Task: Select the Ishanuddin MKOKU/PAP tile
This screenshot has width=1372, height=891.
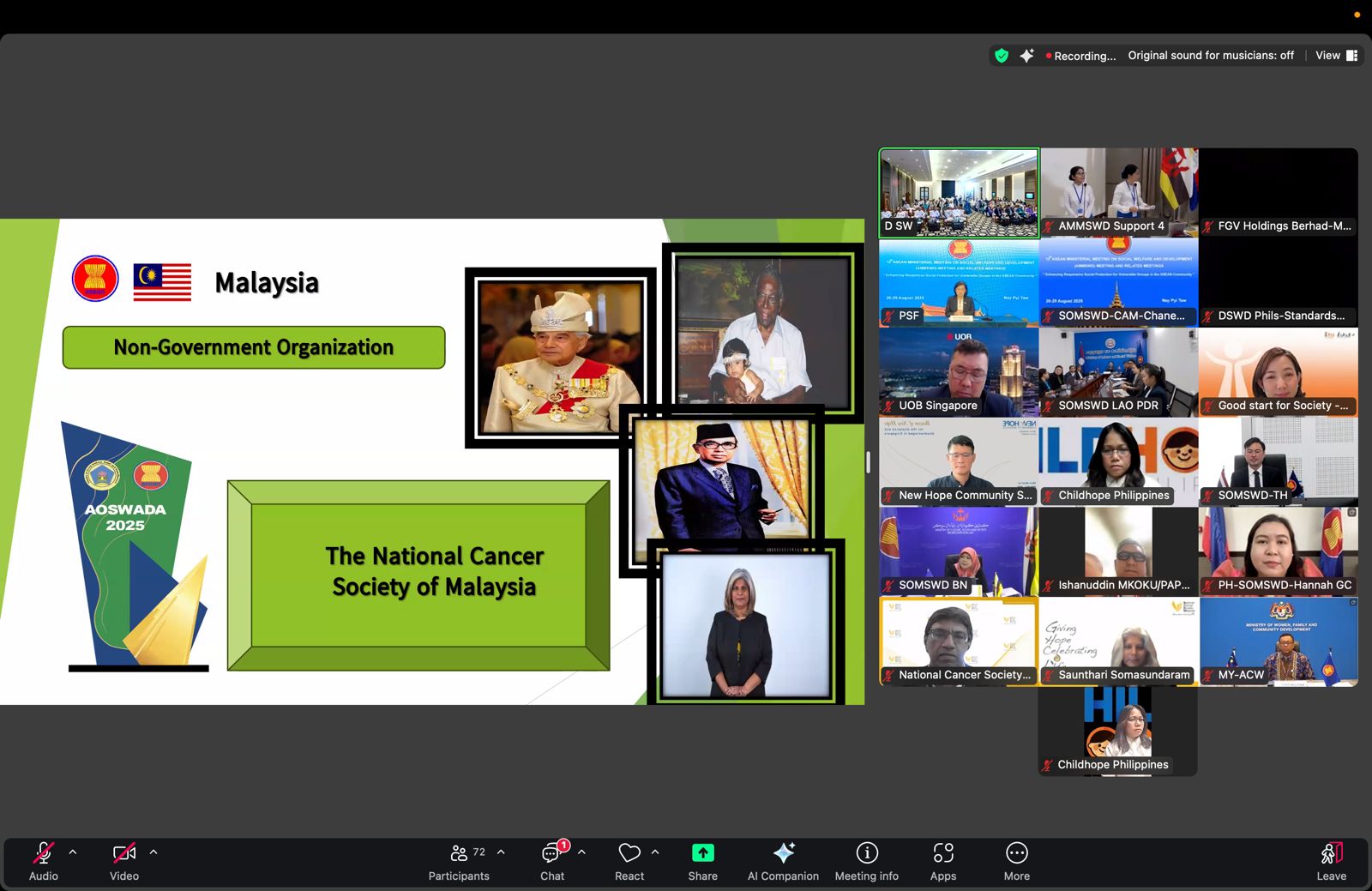Action: [x=1118, y=552]
